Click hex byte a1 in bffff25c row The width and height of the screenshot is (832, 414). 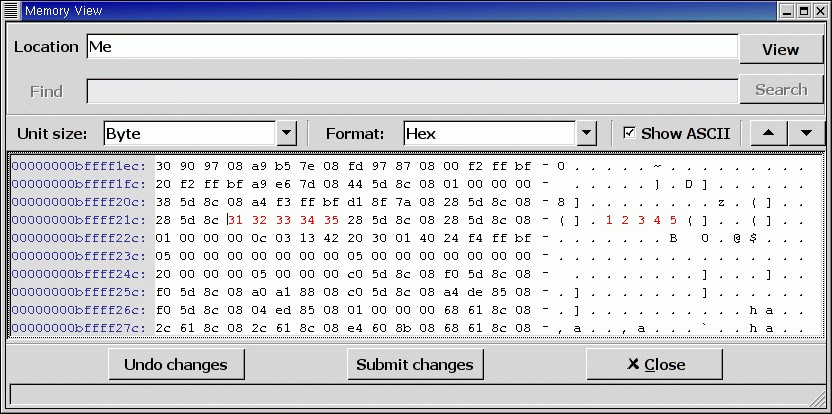tap(283, 292)
